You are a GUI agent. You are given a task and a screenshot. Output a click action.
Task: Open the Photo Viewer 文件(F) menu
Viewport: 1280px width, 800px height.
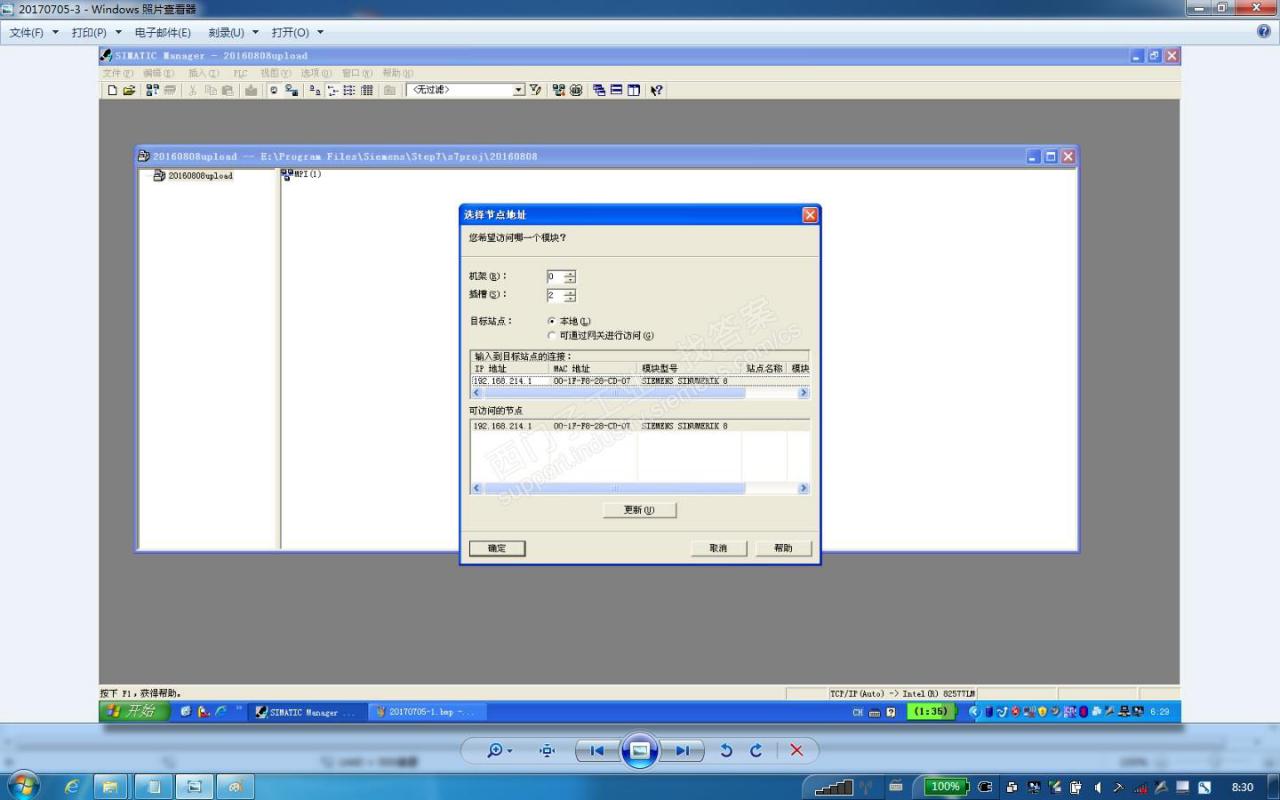point(33,33)
